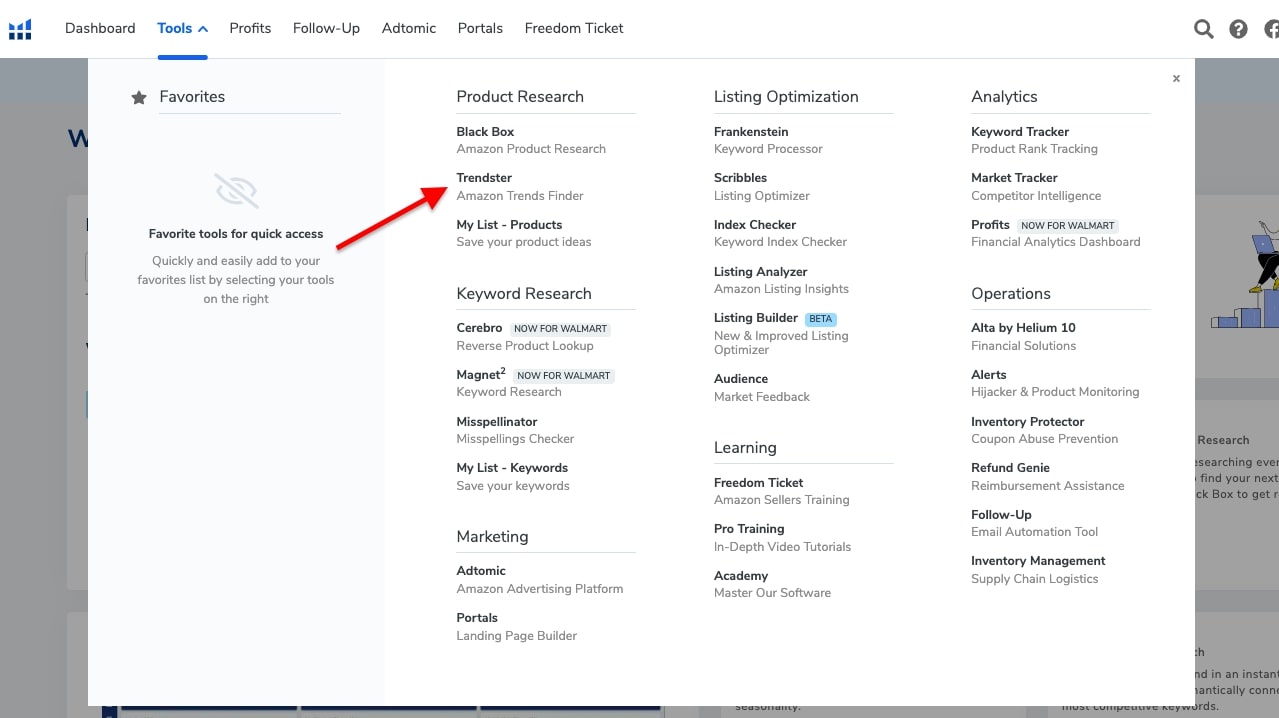The height and width of the screenshot is (718, 1279).
Task: Launch Magnet keyword research tool
Action: click(x=480, y=375)
